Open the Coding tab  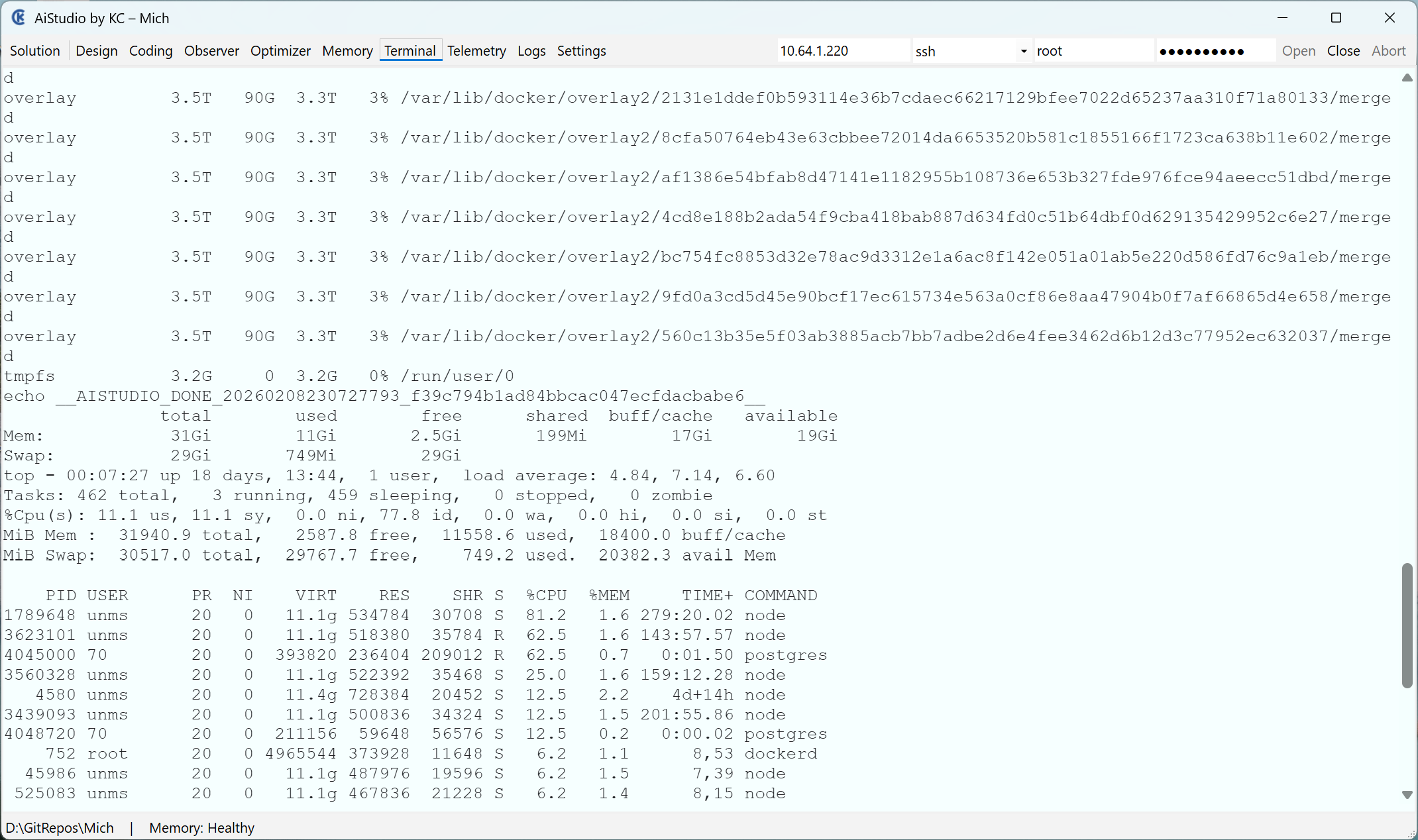pos(150,50)
